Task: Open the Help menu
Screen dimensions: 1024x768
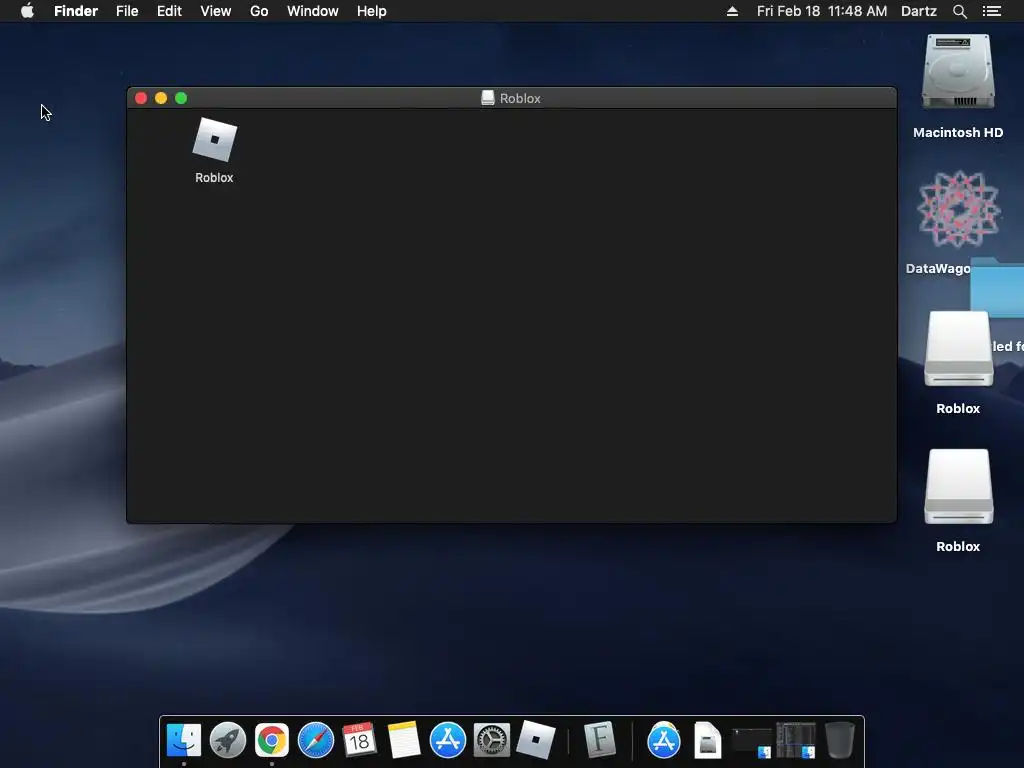Action: coord(372,11)
